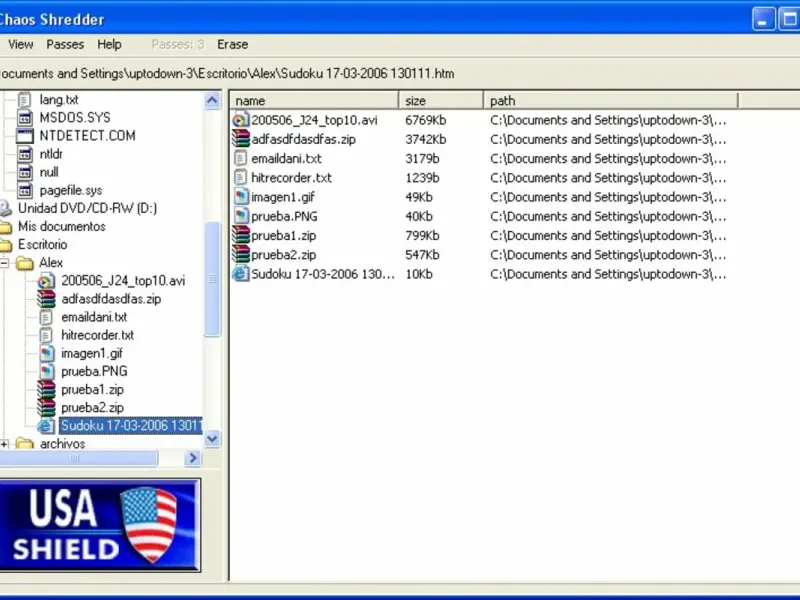Select Sudoku 17-03-2006 label in folder tree
The height and width of the screenshot is (600, 800).
click(131, 426)
